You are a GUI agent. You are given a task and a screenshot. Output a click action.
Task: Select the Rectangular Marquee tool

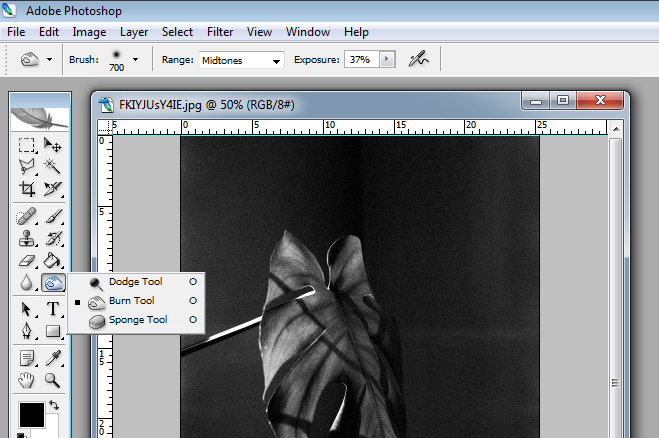point(28,146)
